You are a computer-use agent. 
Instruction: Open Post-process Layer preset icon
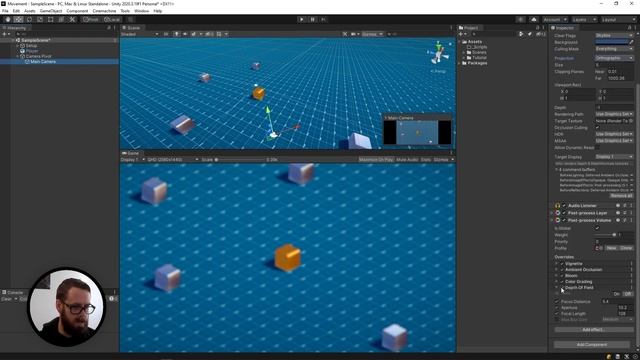click(x=625, y=213)
